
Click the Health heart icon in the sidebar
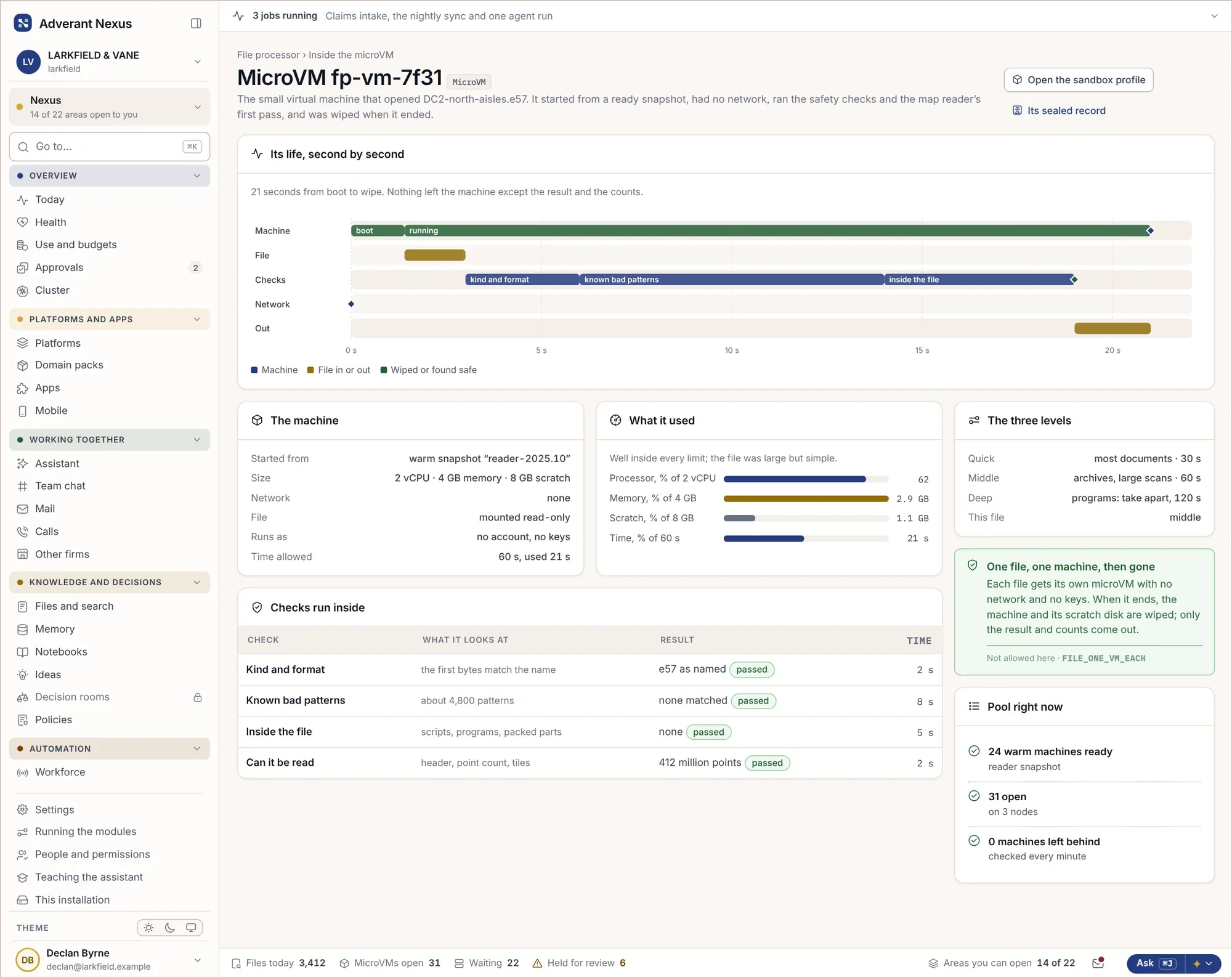coord(23,222)
